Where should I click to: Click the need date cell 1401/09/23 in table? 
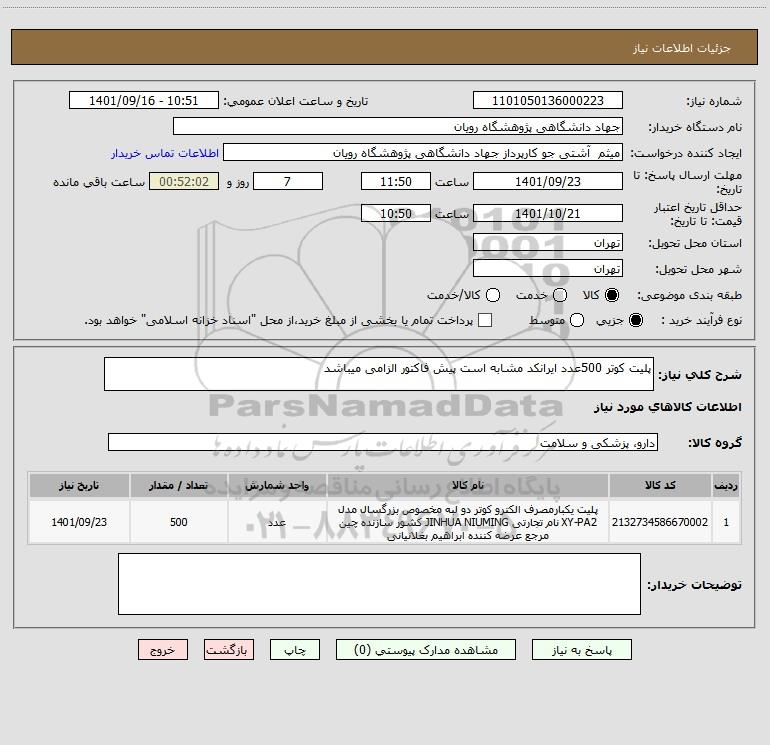click(x=79, y=522)
